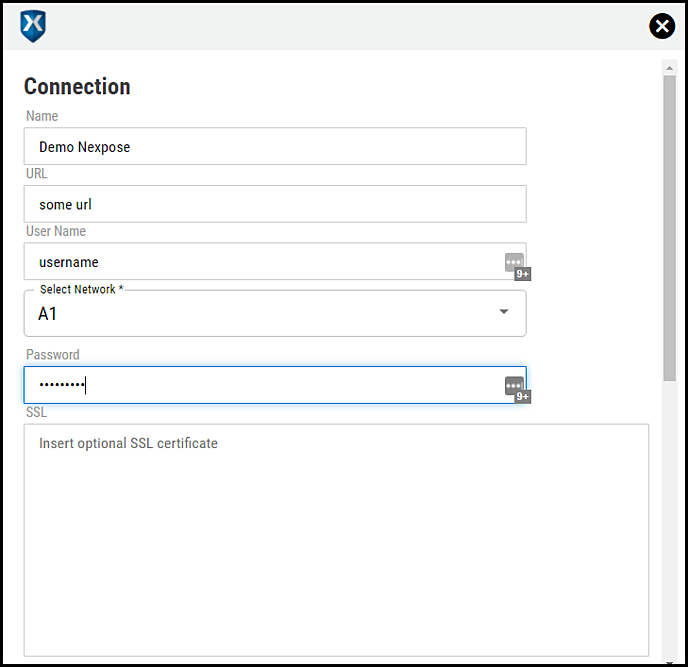Viewport: 688px width, 667px height.
Task: Click the User Name label text
Action: pyautogui.click(x=56, y=231)
